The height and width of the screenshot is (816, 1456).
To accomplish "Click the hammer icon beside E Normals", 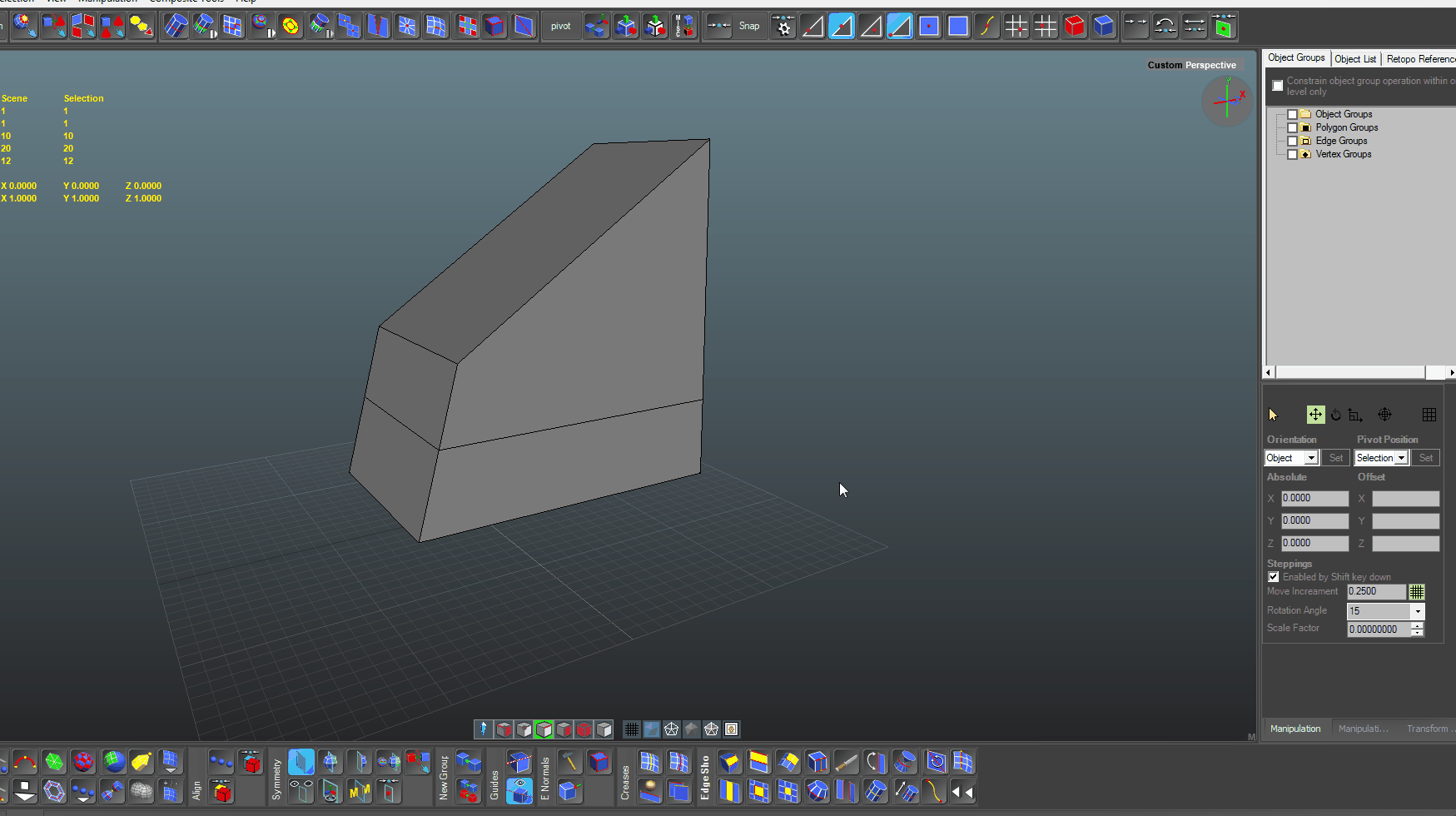I will pyautogui.click(x=569, y=762).
